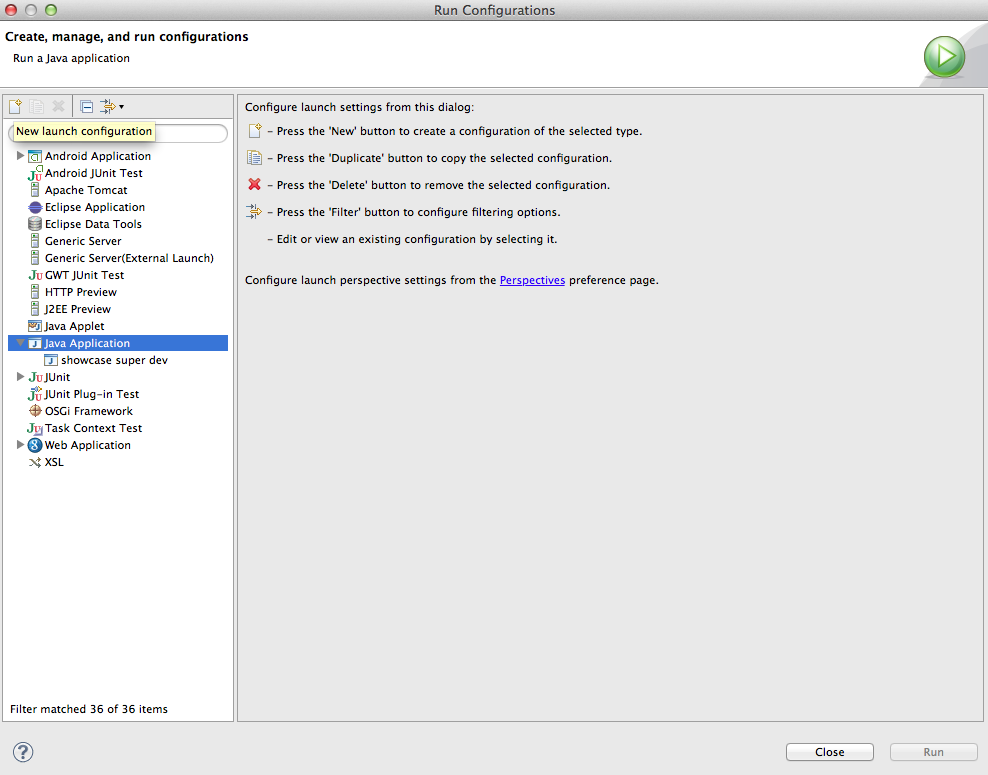Click the showcase super dev configuration icon
The height and width of the screenshot is (775, 988).
tap(51, 360)
